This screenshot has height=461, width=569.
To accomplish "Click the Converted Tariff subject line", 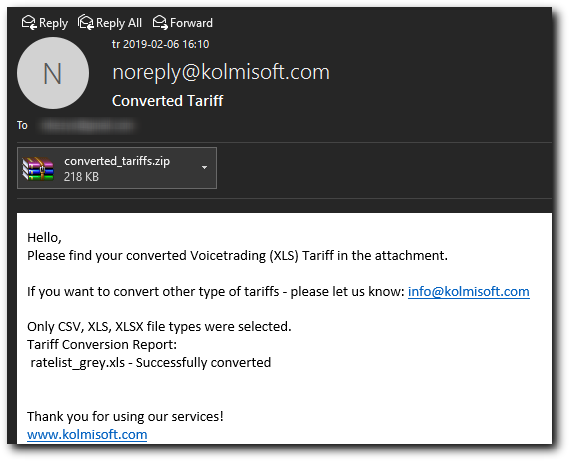I will 168,101.
